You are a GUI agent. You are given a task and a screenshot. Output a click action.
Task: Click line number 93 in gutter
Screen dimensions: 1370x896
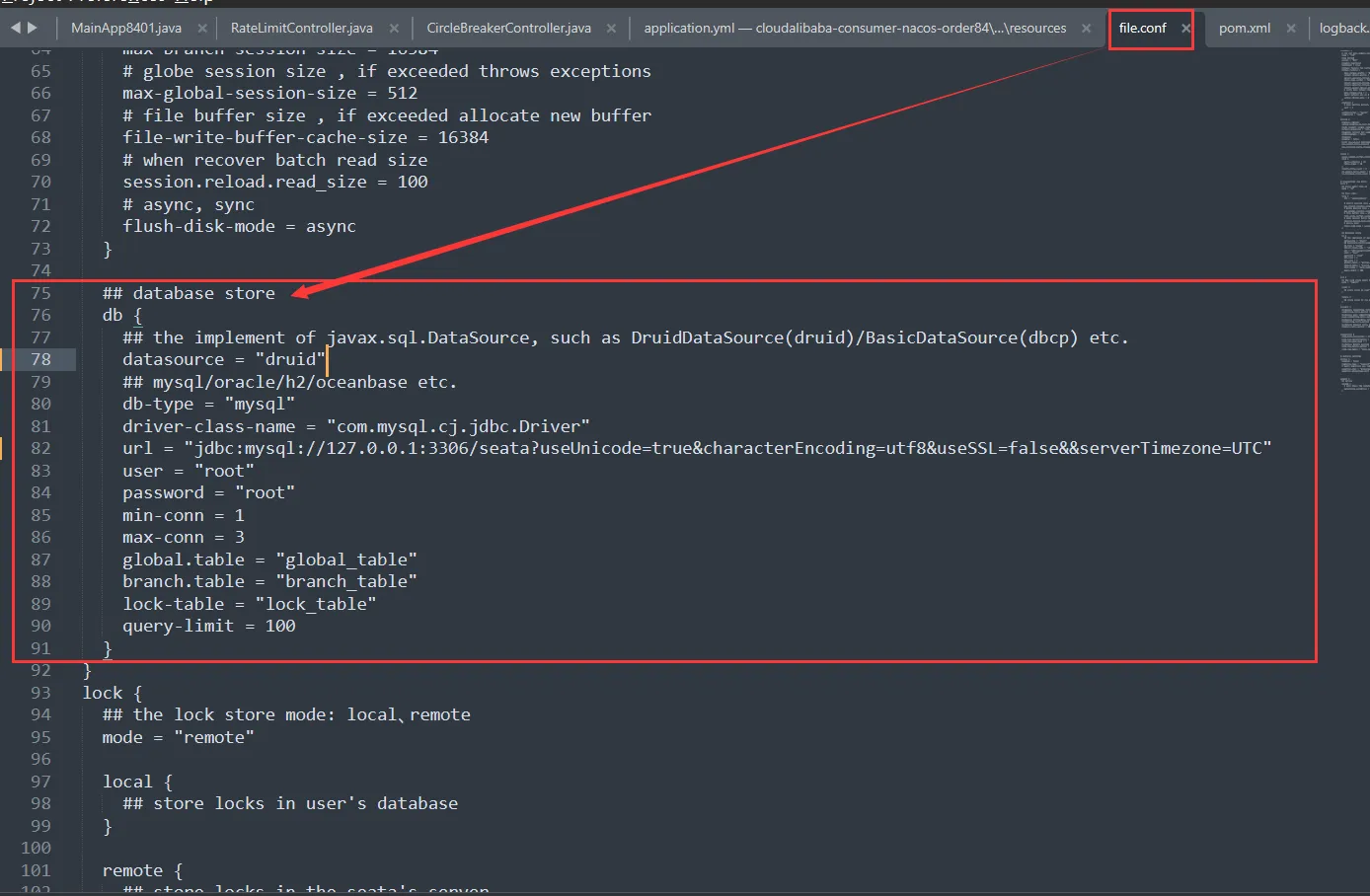(x=40, y=693)
